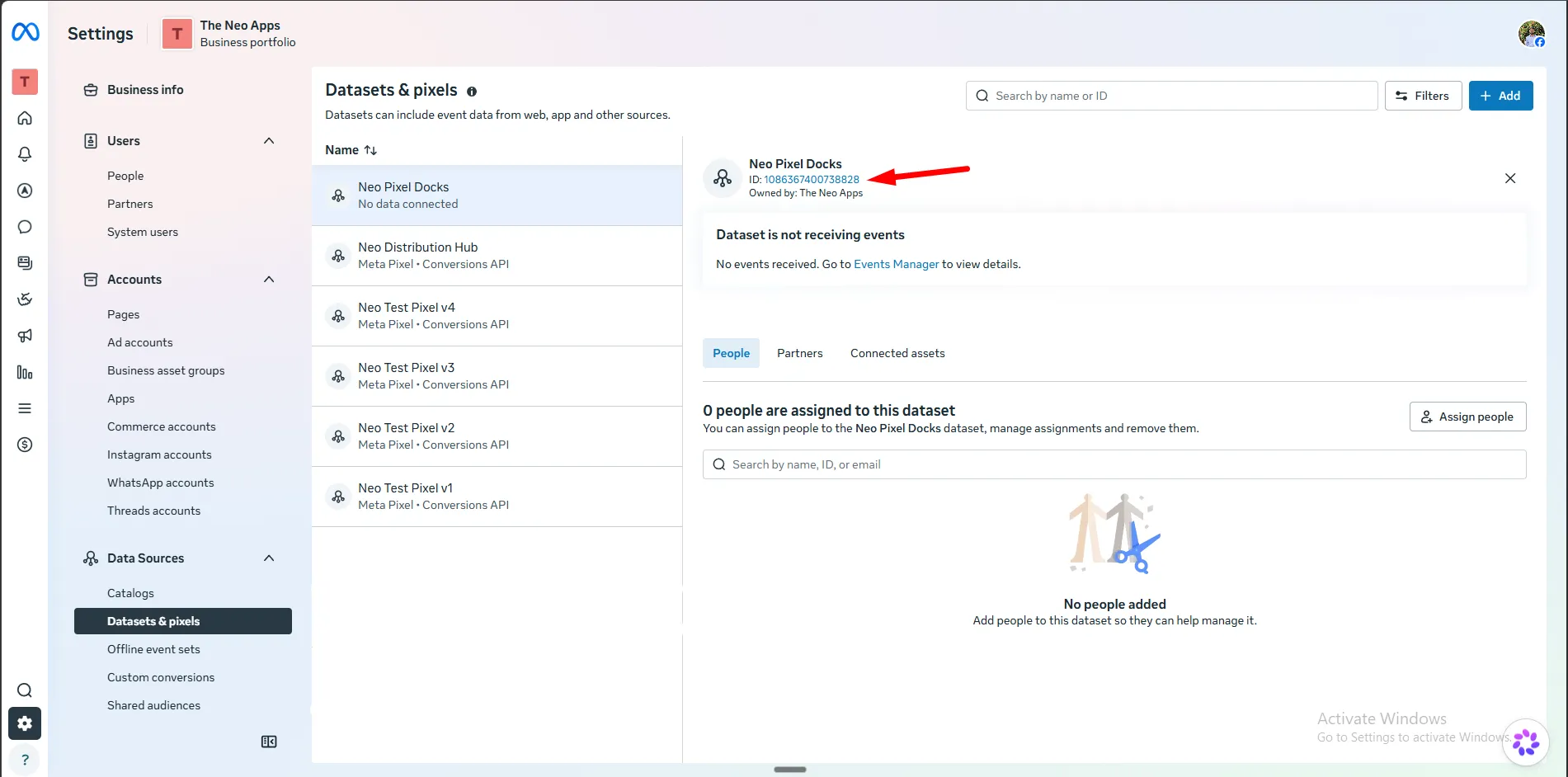Click the Assign people button

tap(1467, 417)
